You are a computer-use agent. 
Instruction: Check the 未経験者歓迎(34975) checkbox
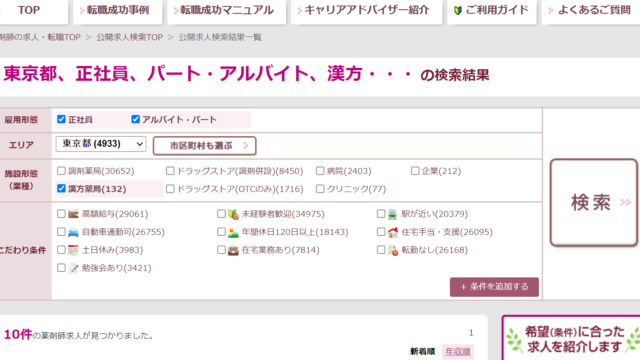[221, 213]
